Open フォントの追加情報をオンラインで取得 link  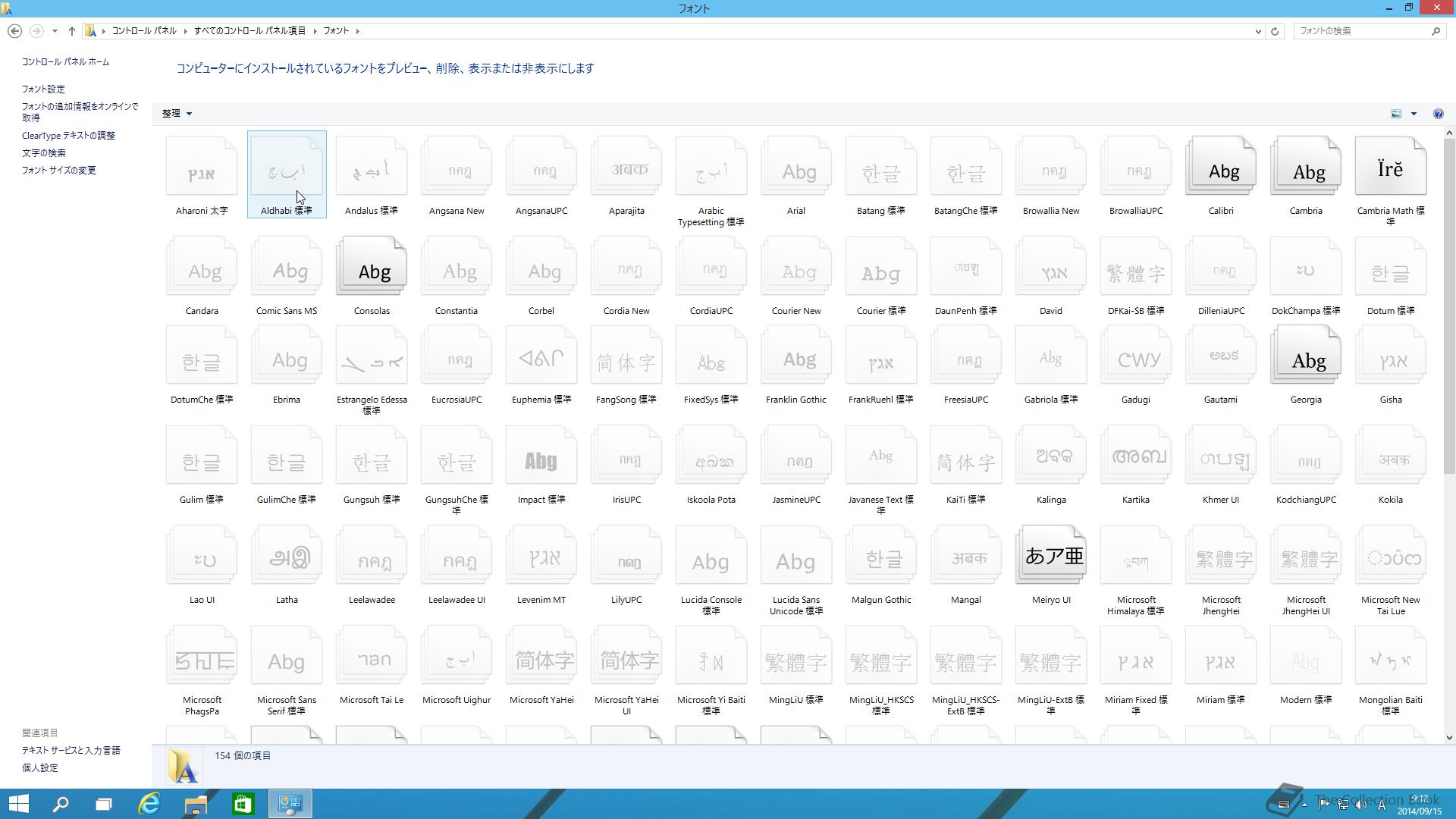coord(80,112)
